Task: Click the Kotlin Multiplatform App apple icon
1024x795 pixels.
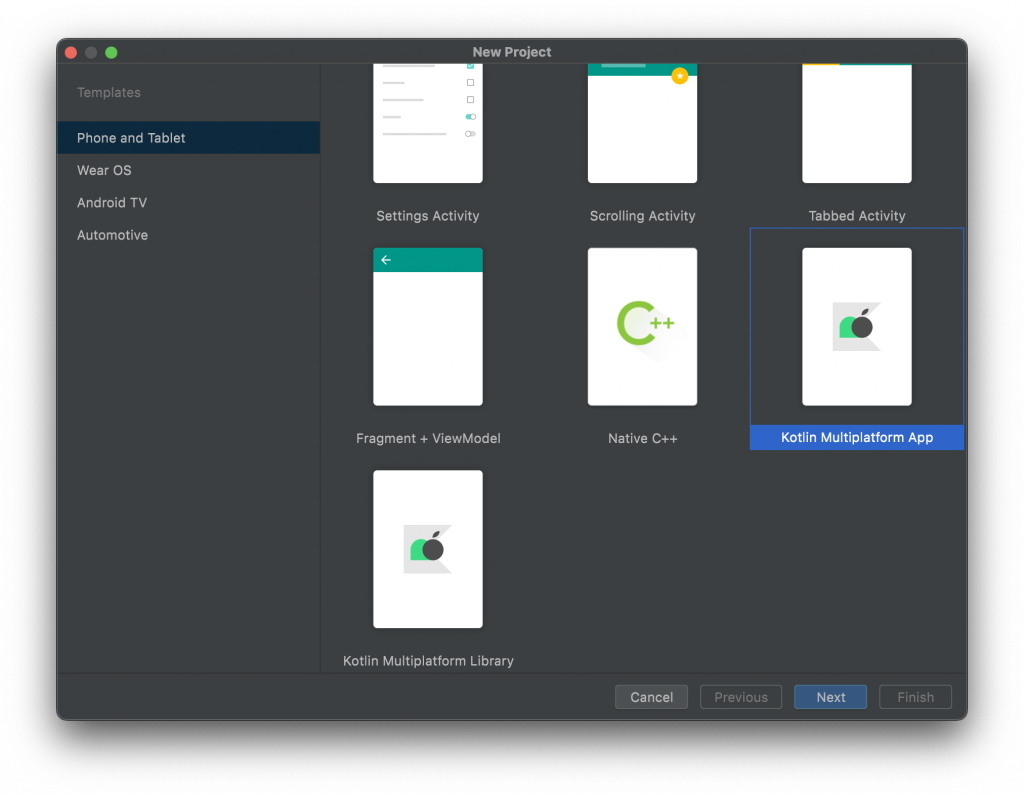Action: pyautogui.click(x=857, y=326)
